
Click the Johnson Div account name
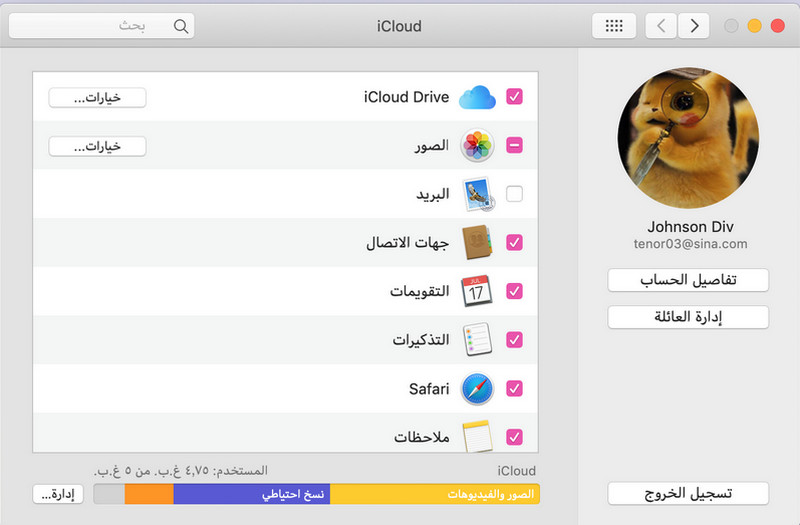690,227
